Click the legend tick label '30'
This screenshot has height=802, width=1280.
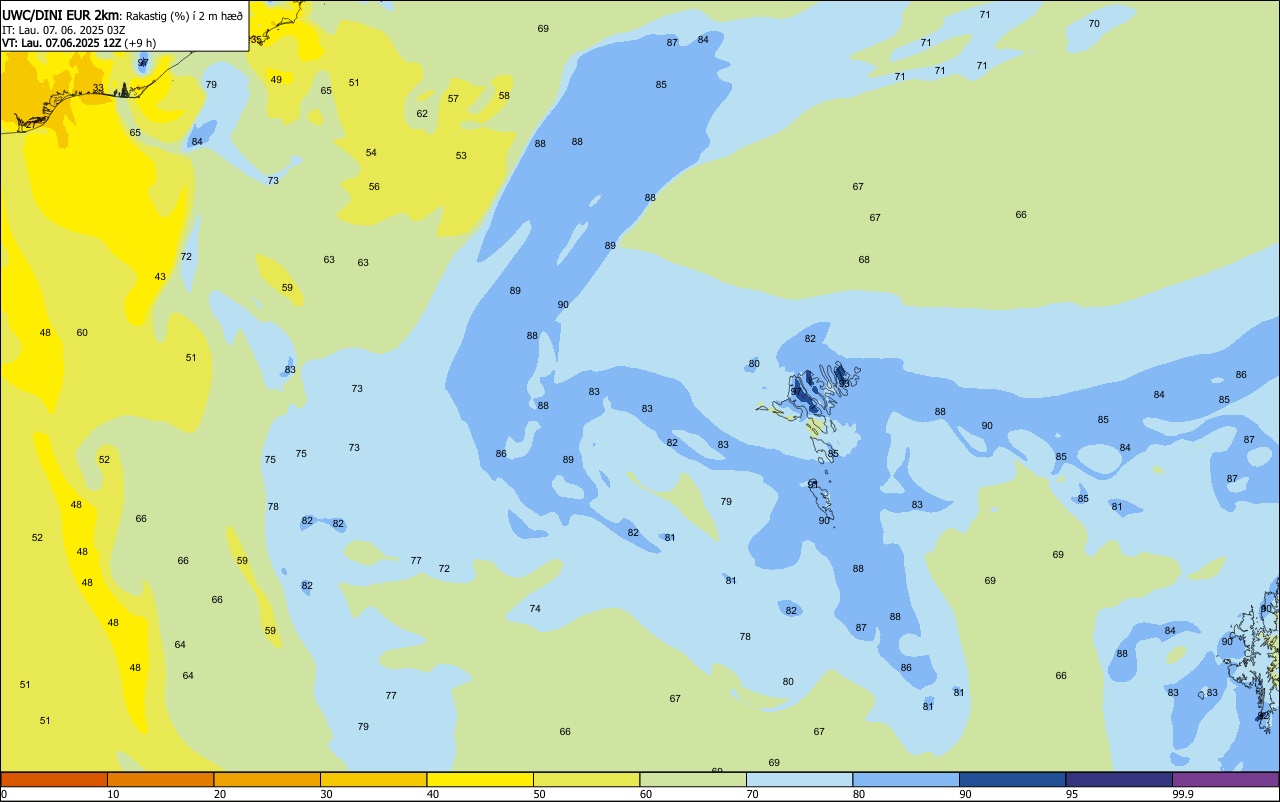click(326, 794)
